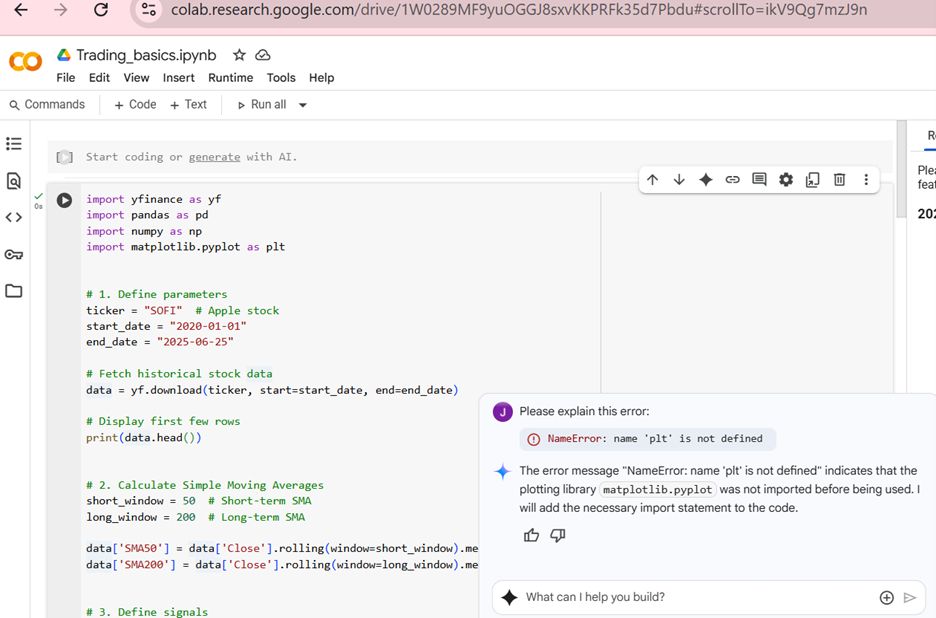The width and height of the screenshot is (936, 618).
Task: Click the Google Drive icon by title
Action: click(x=64, y=55)
